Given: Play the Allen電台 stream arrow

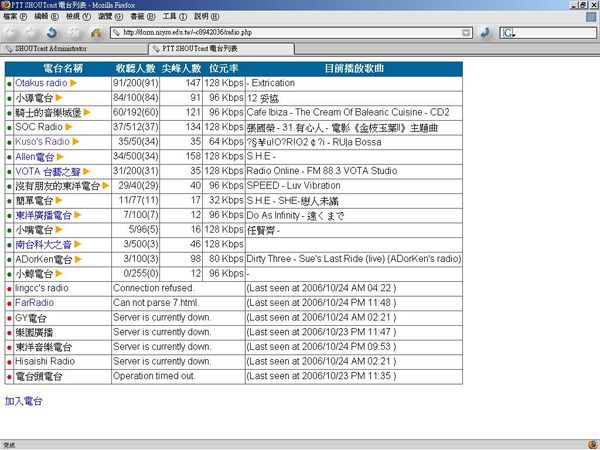Looking at the screenshot, I should click(x=60, y=157).
